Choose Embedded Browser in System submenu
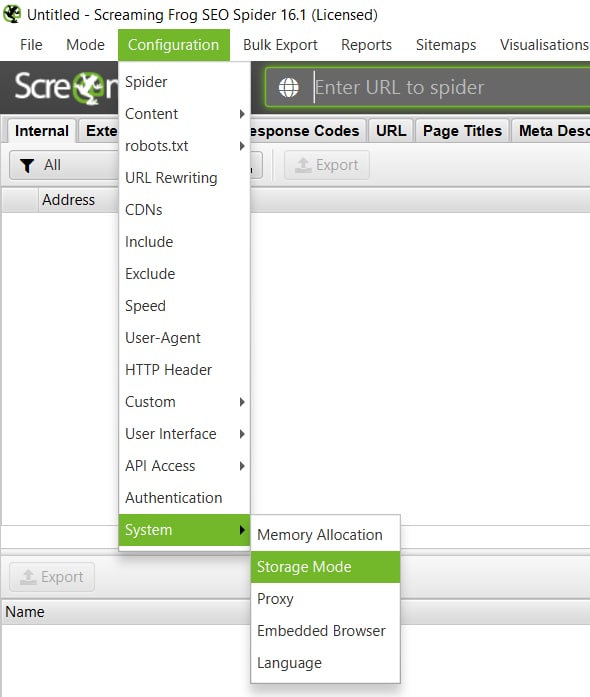The width and height of the screenshot is (590, 697). (325, 631)
